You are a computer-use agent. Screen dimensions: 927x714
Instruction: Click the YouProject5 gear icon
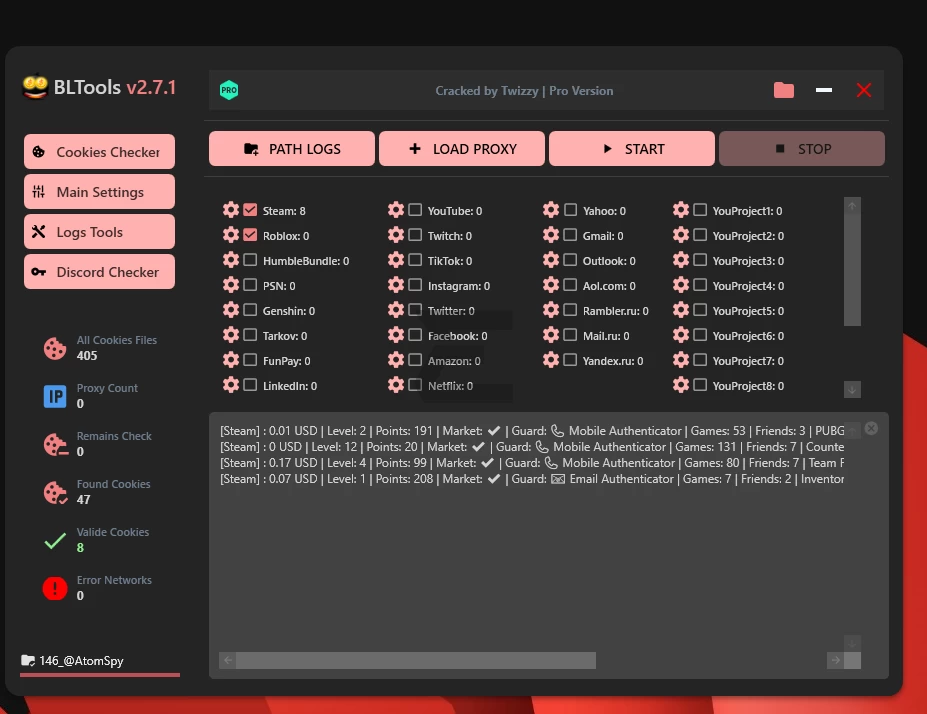[x=680, y=310]
